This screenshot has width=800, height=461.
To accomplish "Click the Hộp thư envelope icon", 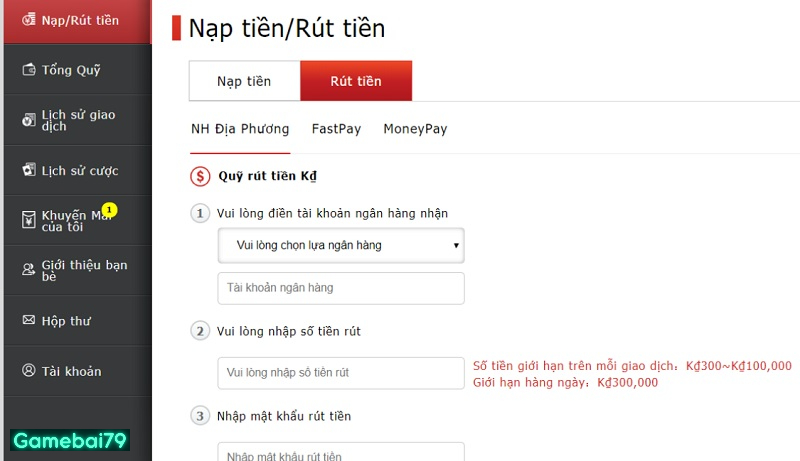I will (29, 320).
